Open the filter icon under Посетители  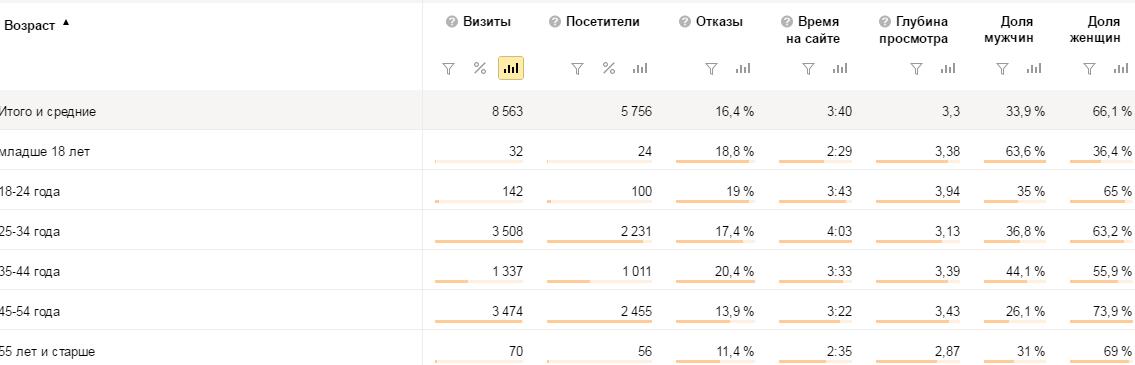coord(577,69)
